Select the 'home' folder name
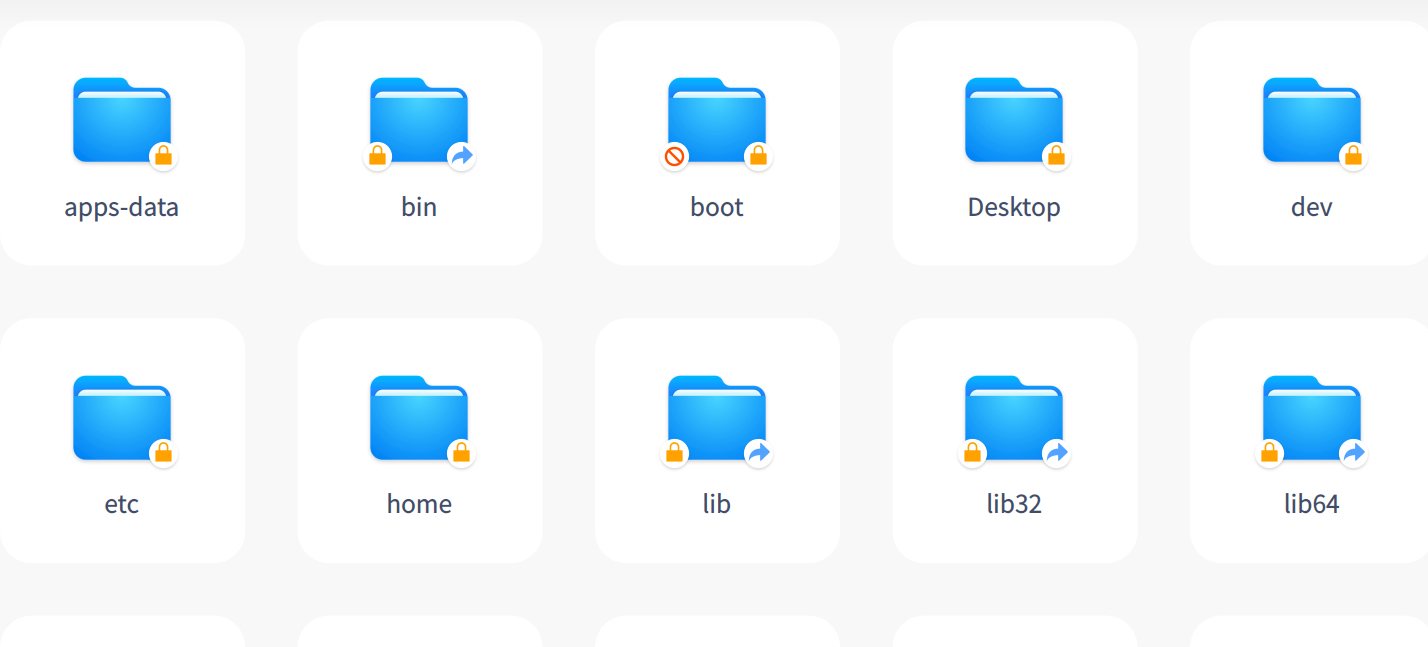Image resolution: width=1428 pixels, height=647 pixels. [419, 504]
